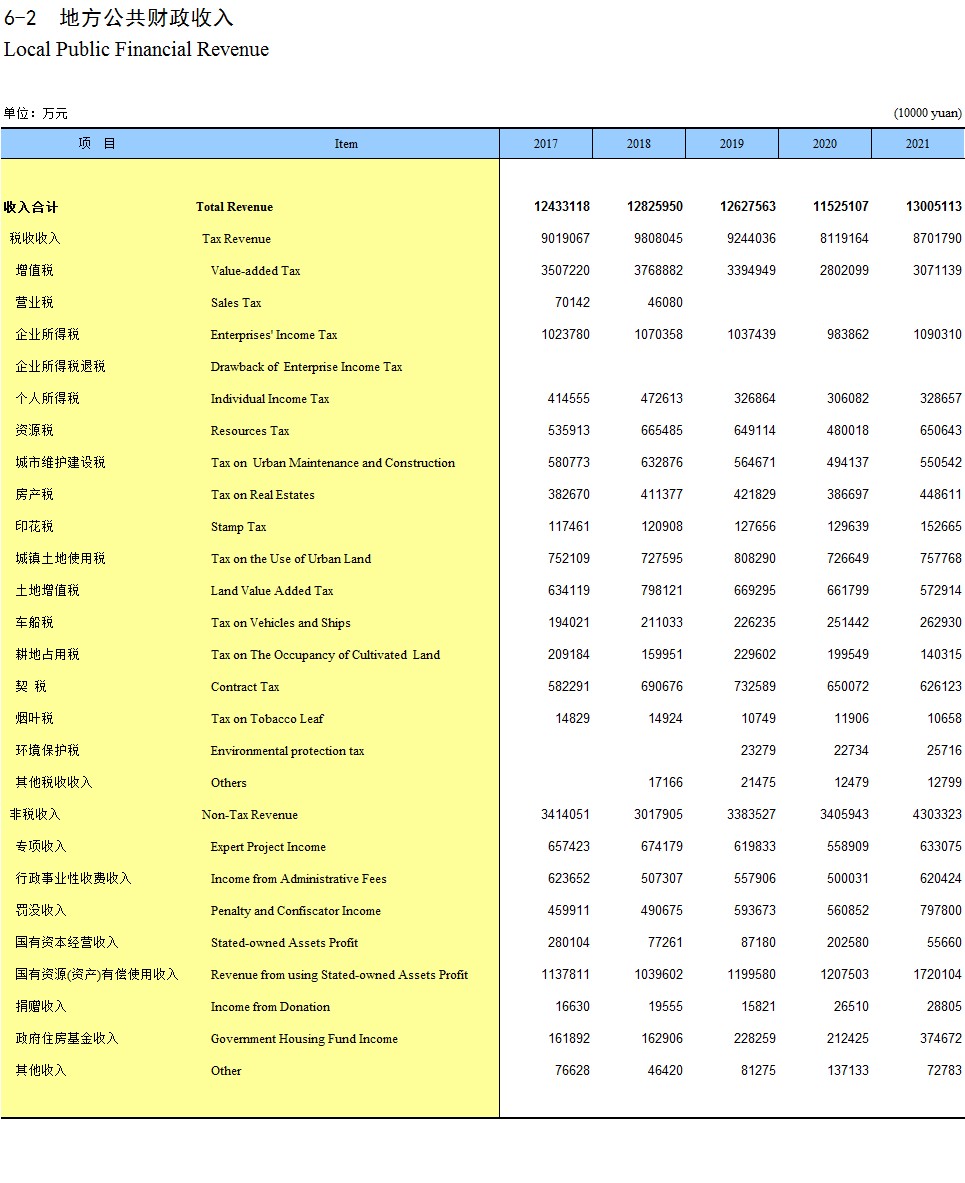Select 'Individual Income Tax' label

point(270,398)
